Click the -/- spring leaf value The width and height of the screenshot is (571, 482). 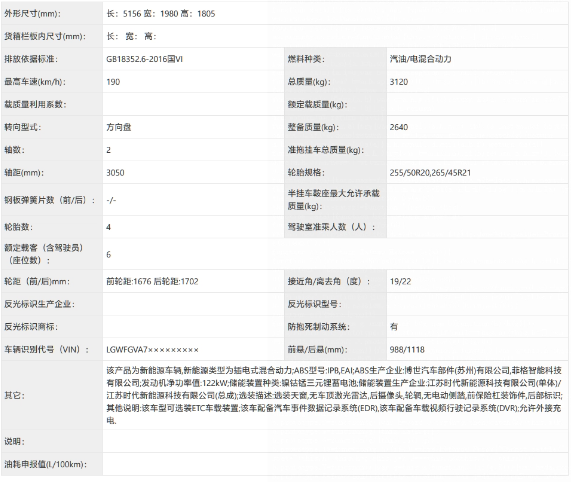click(111, 200)
